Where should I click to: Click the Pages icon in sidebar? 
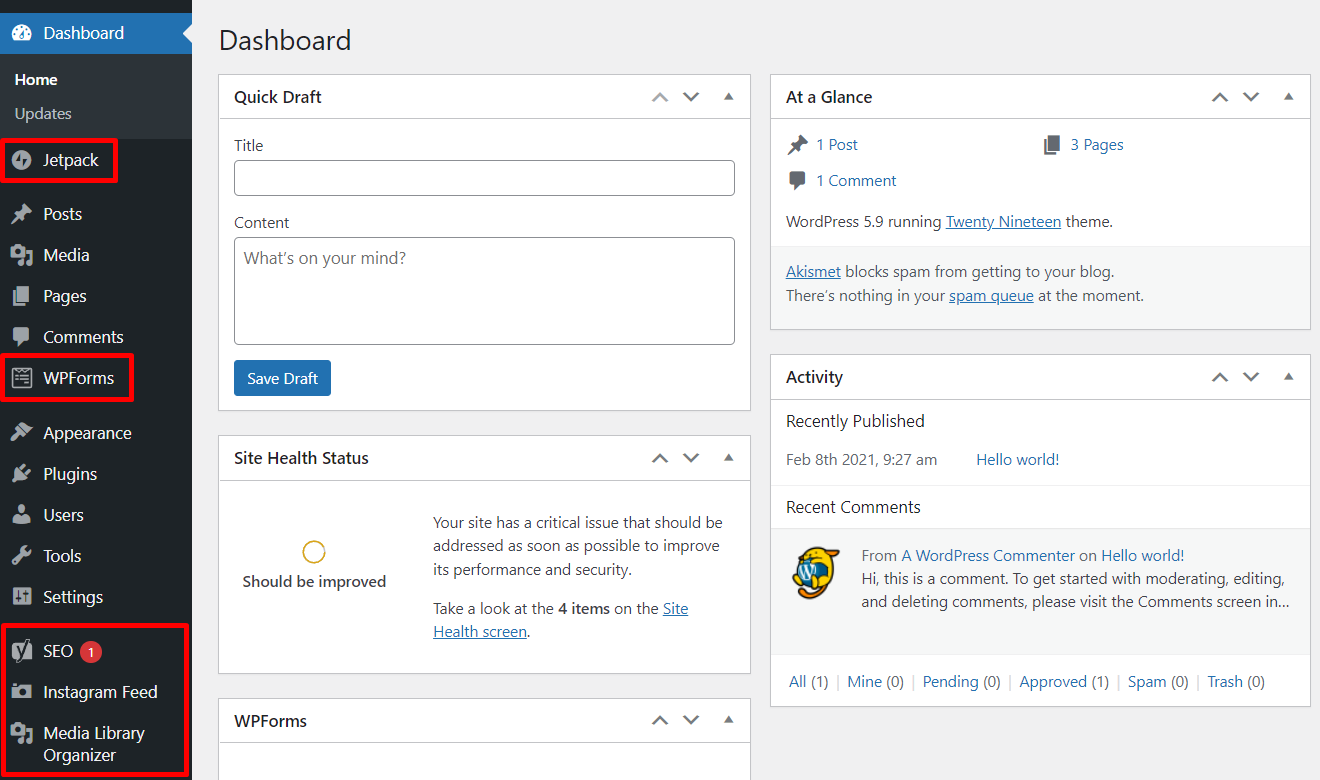(22, 296)
